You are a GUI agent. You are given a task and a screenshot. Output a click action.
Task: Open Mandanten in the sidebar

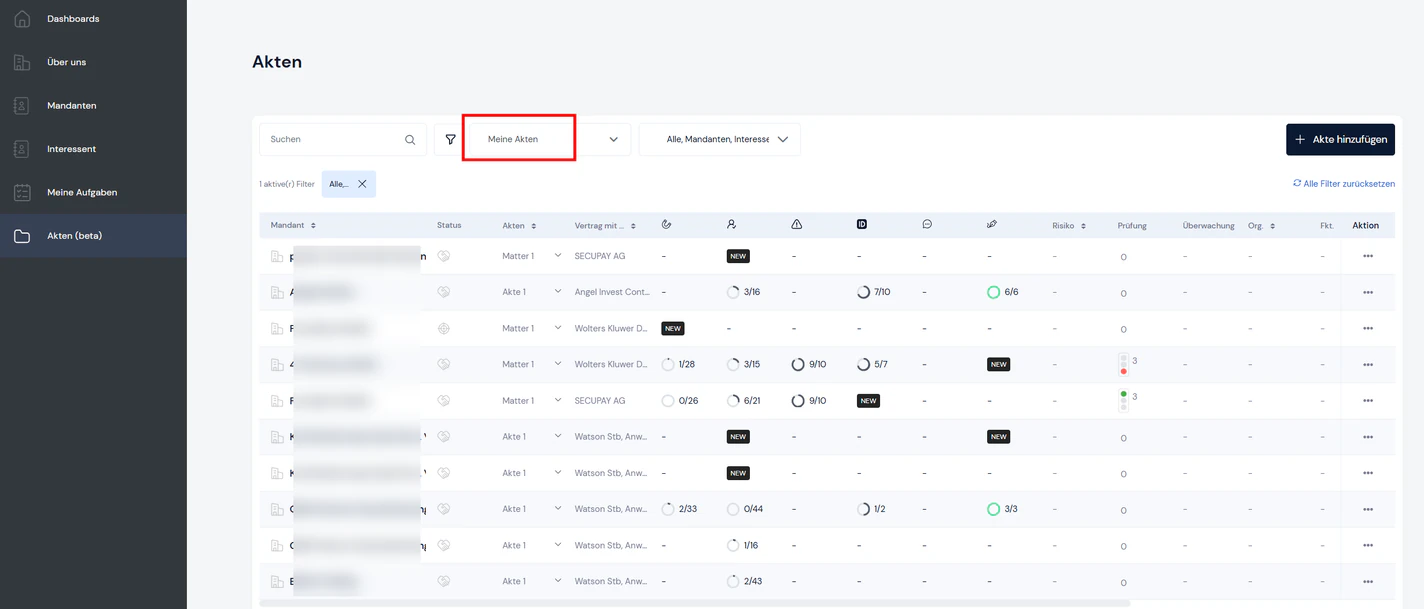pyautogui.click(x=93, y=105)
